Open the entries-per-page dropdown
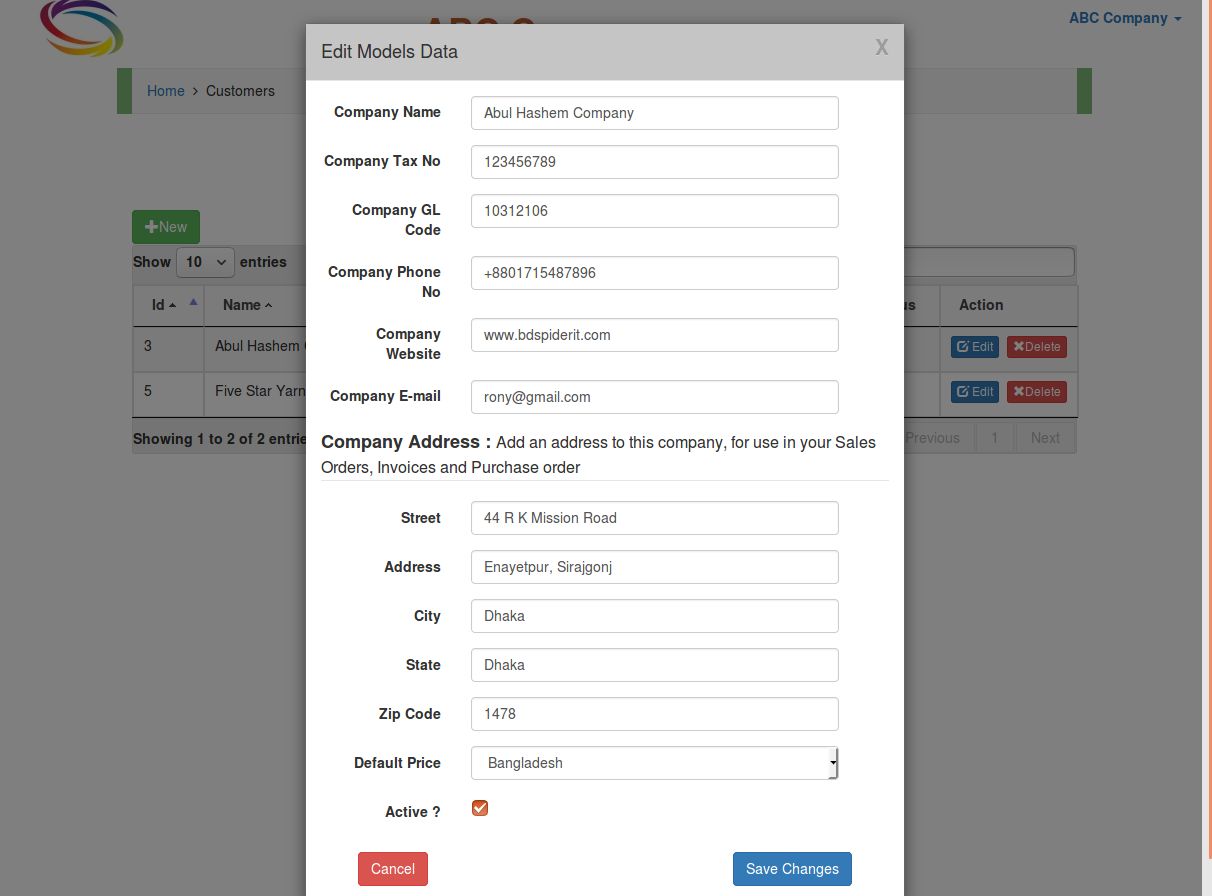Viewport: 1212px width, 896px height. tap(205, 262)
